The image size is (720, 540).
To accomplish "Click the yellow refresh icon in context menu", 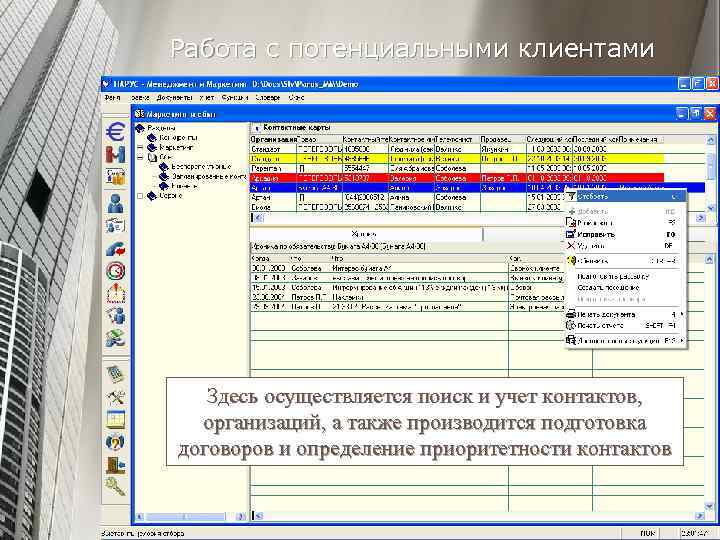I will click(571, 260).
